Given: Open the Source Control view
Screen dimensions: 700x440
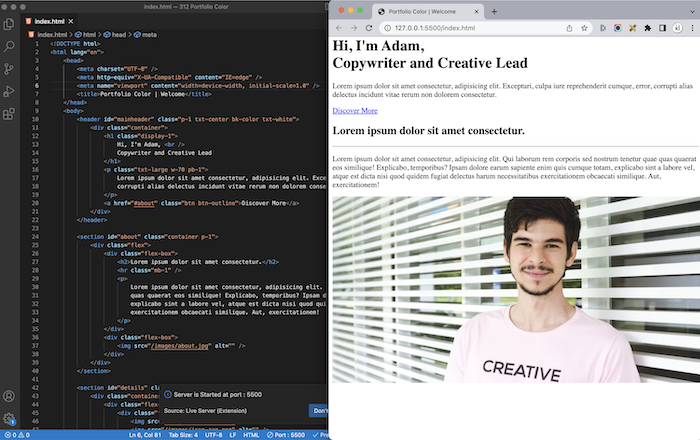Looking at the screenshot, I should [x=8, y=69].
